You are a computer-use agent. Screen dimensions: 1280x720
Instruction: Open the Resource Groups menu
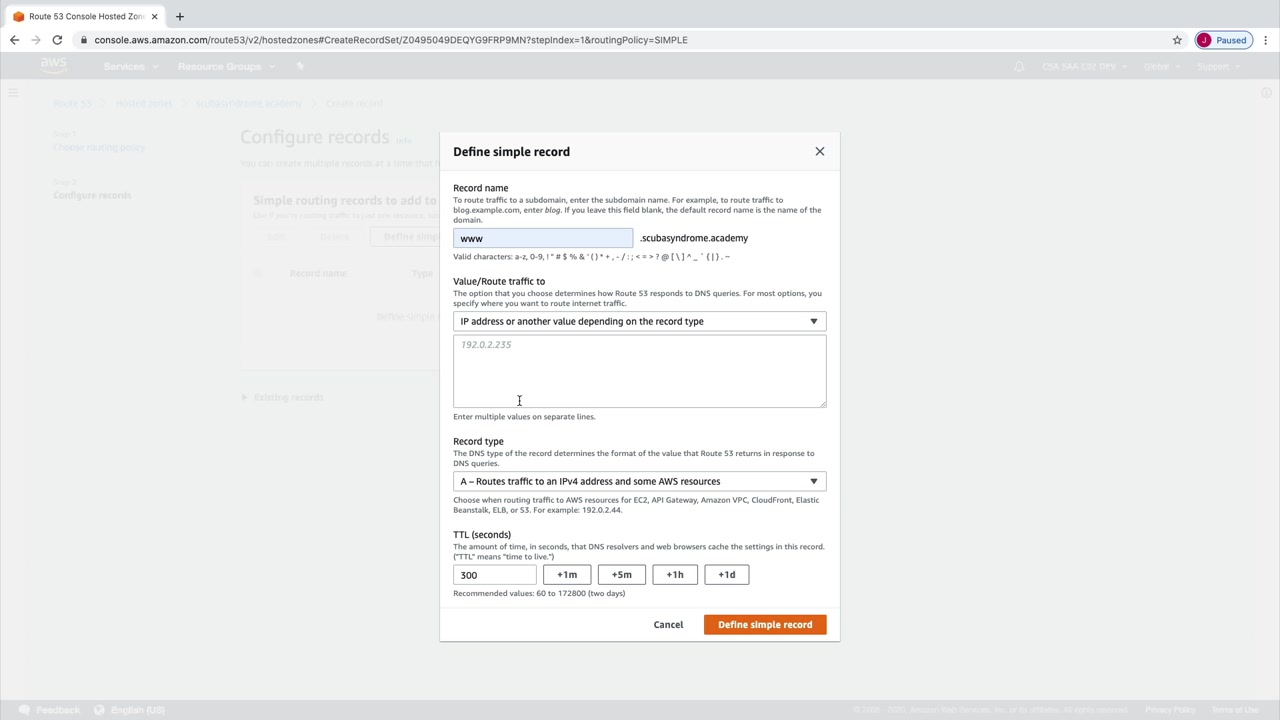point(224,66)
